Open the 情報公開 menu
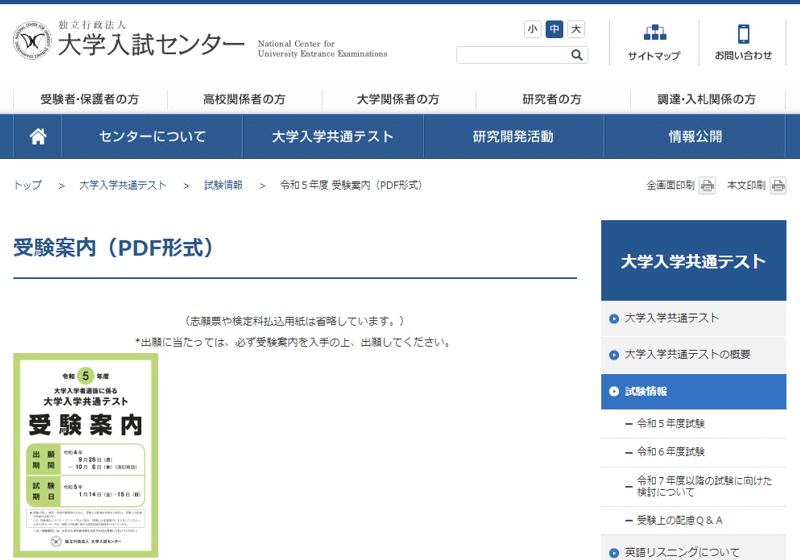The image size is (800, 560). (x=695, y=136)
